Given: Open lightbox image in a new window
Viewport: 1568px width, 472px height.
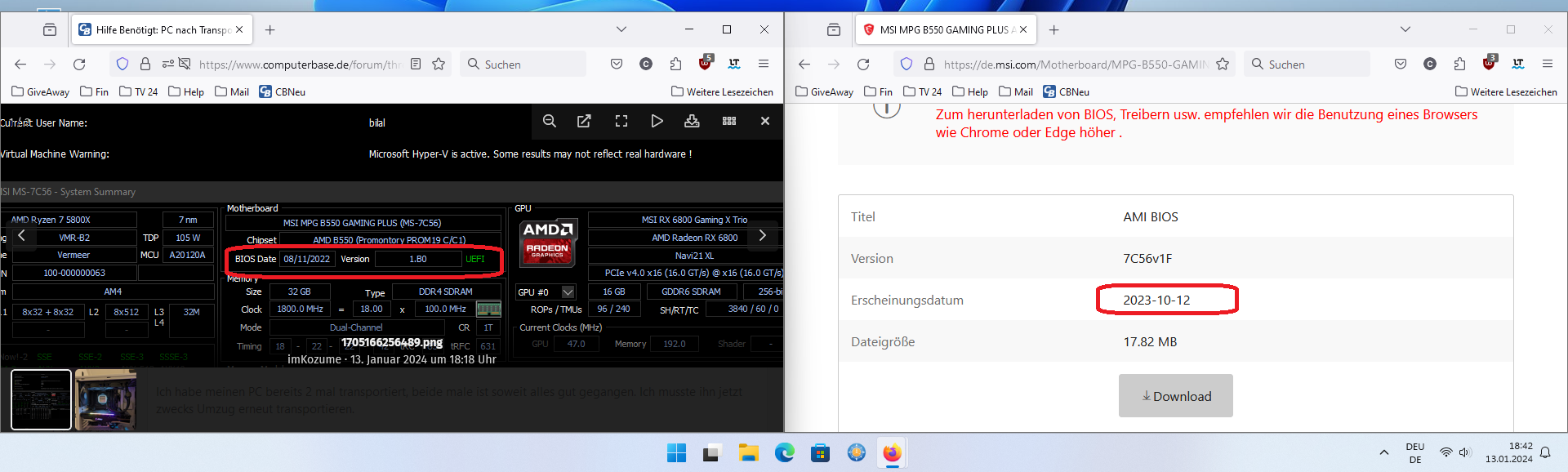Looking at the screenshot, I should [584, 121].
